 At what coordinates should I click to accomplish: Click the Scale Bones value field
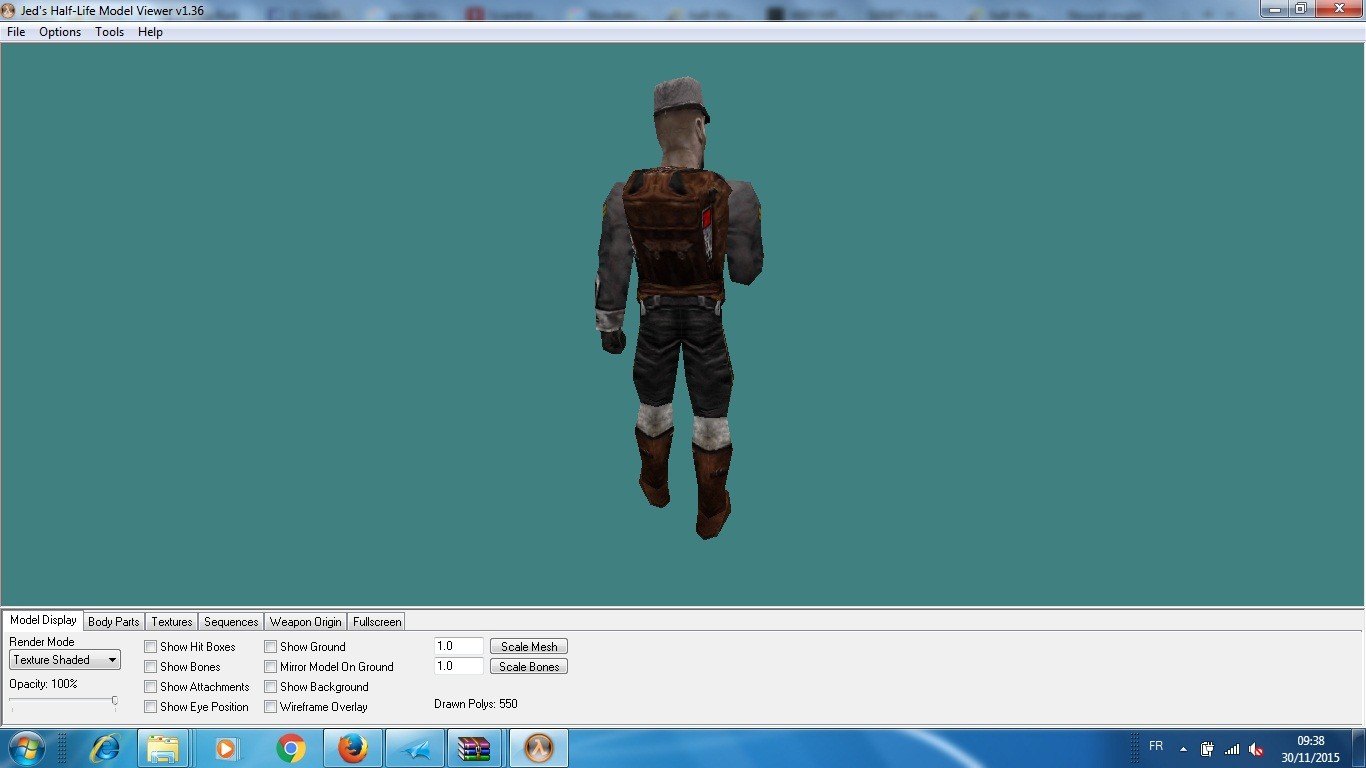tap(459, 666)
